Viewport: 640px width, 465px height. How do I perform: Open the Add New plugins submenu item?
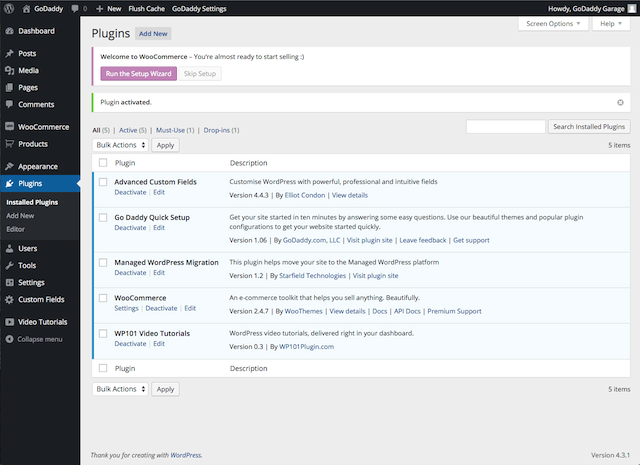click(x=20, y=216)
